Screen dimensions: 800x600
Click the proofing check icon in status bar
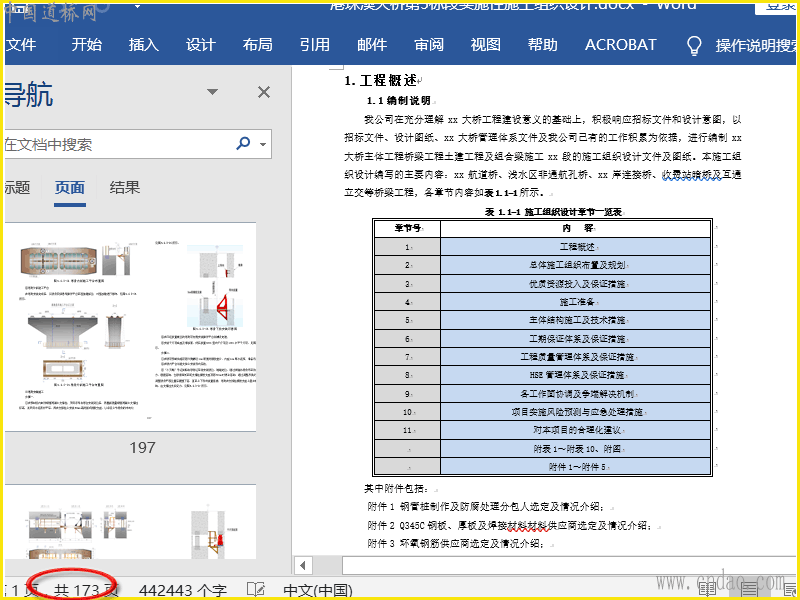point(256,590)
